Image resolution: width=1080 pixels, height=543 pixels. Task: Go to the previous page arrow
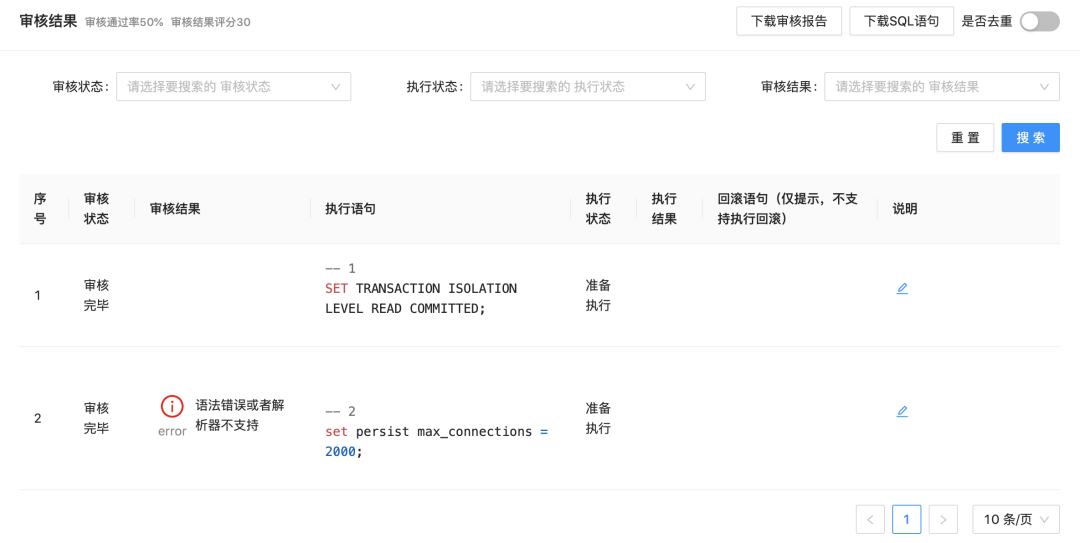tap(870, 519)
